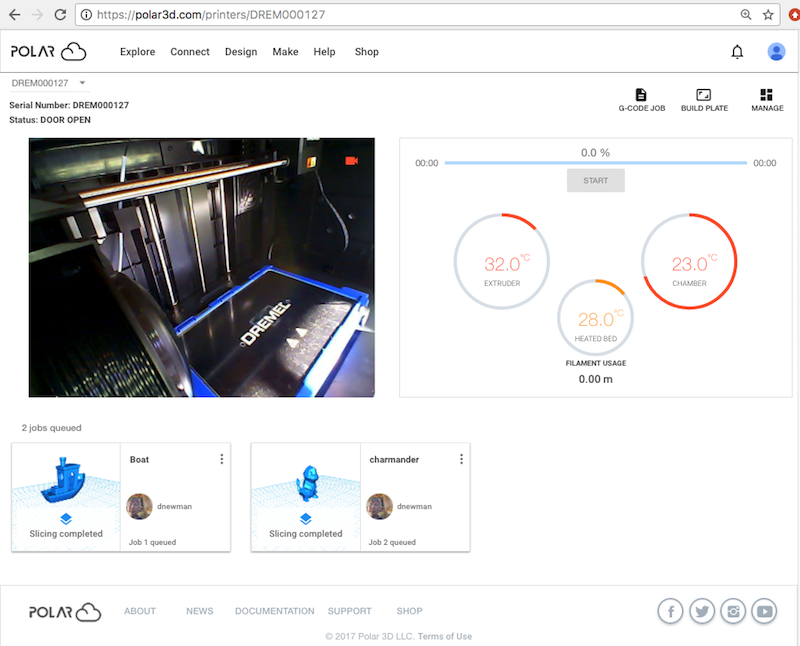
Task: Visit the YouTube channel icon
Action: pyautogui.click(x=764, y=611)
